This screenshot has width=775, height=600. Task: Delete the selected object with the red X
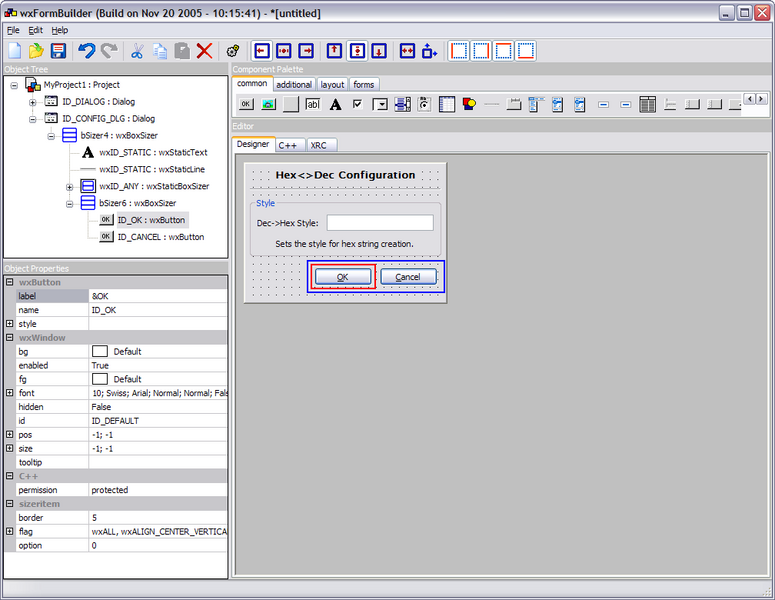tap(204, 51)
